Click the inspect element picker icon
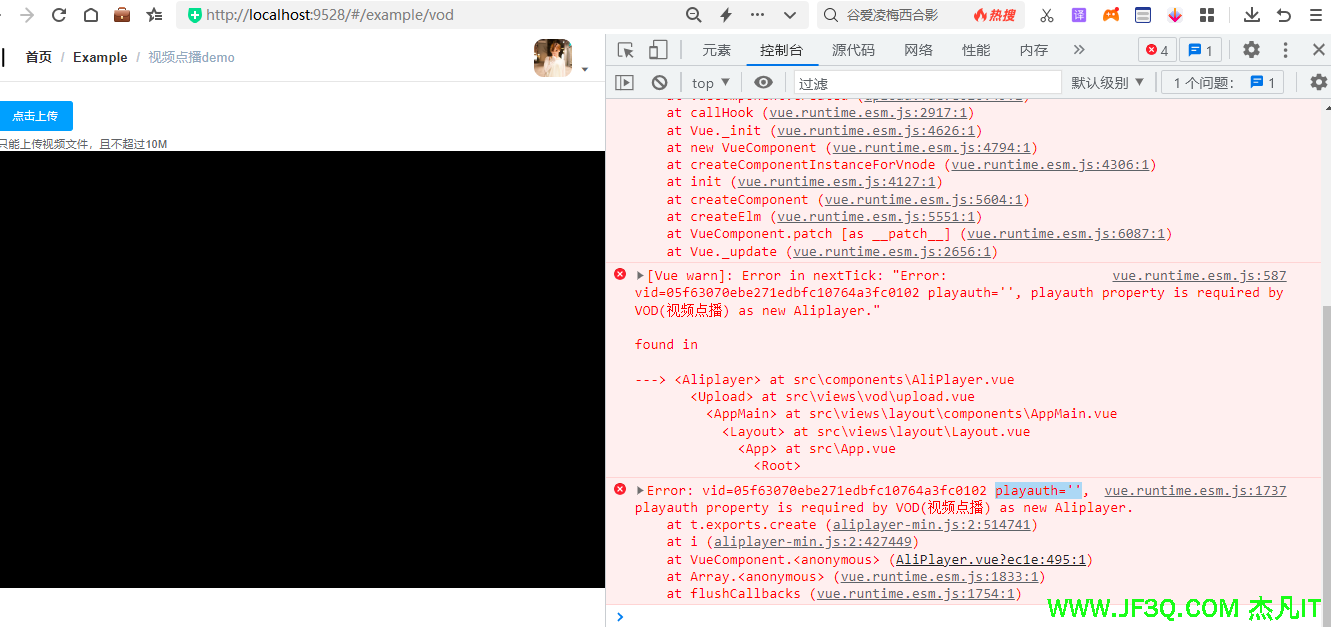This screenshot has height=627, width=1331. (626, 50)
